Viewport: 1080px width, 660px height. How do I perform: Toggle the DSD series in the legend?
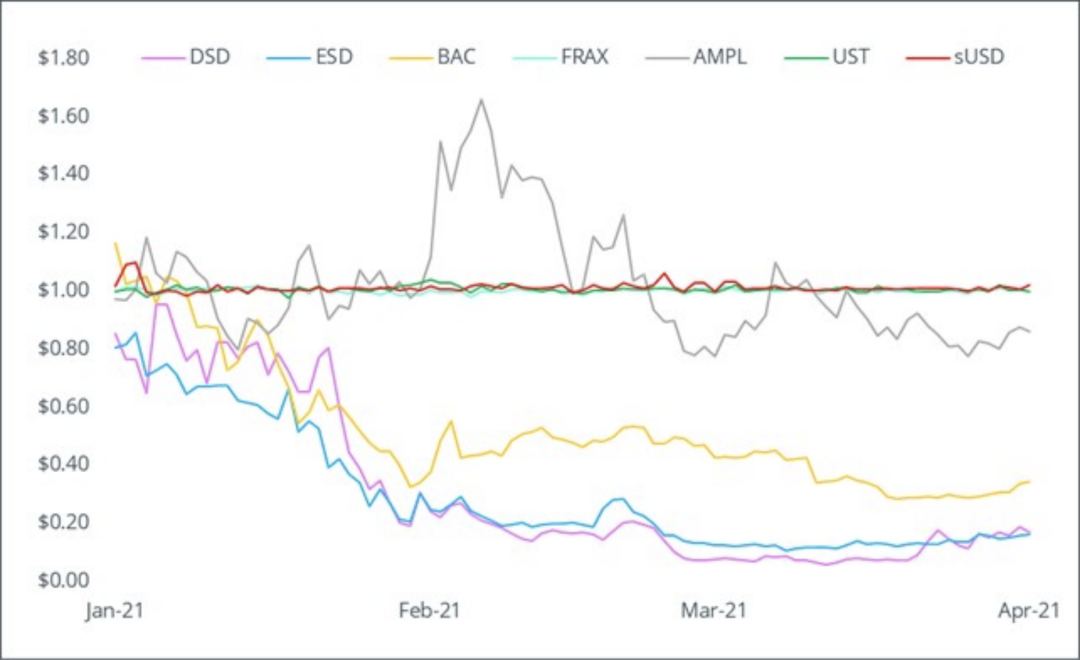pos(209,57)
